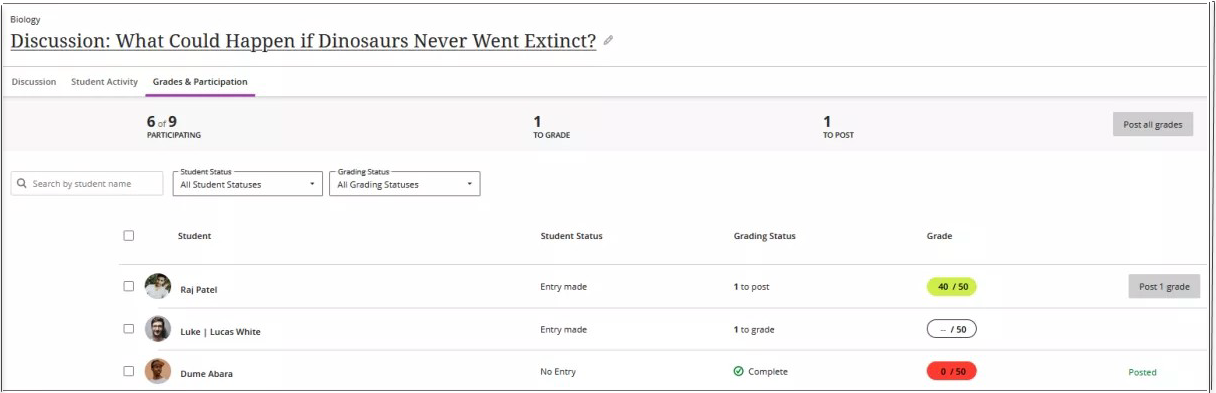
Task: Open the discussion title link
Action: point(303,41)
